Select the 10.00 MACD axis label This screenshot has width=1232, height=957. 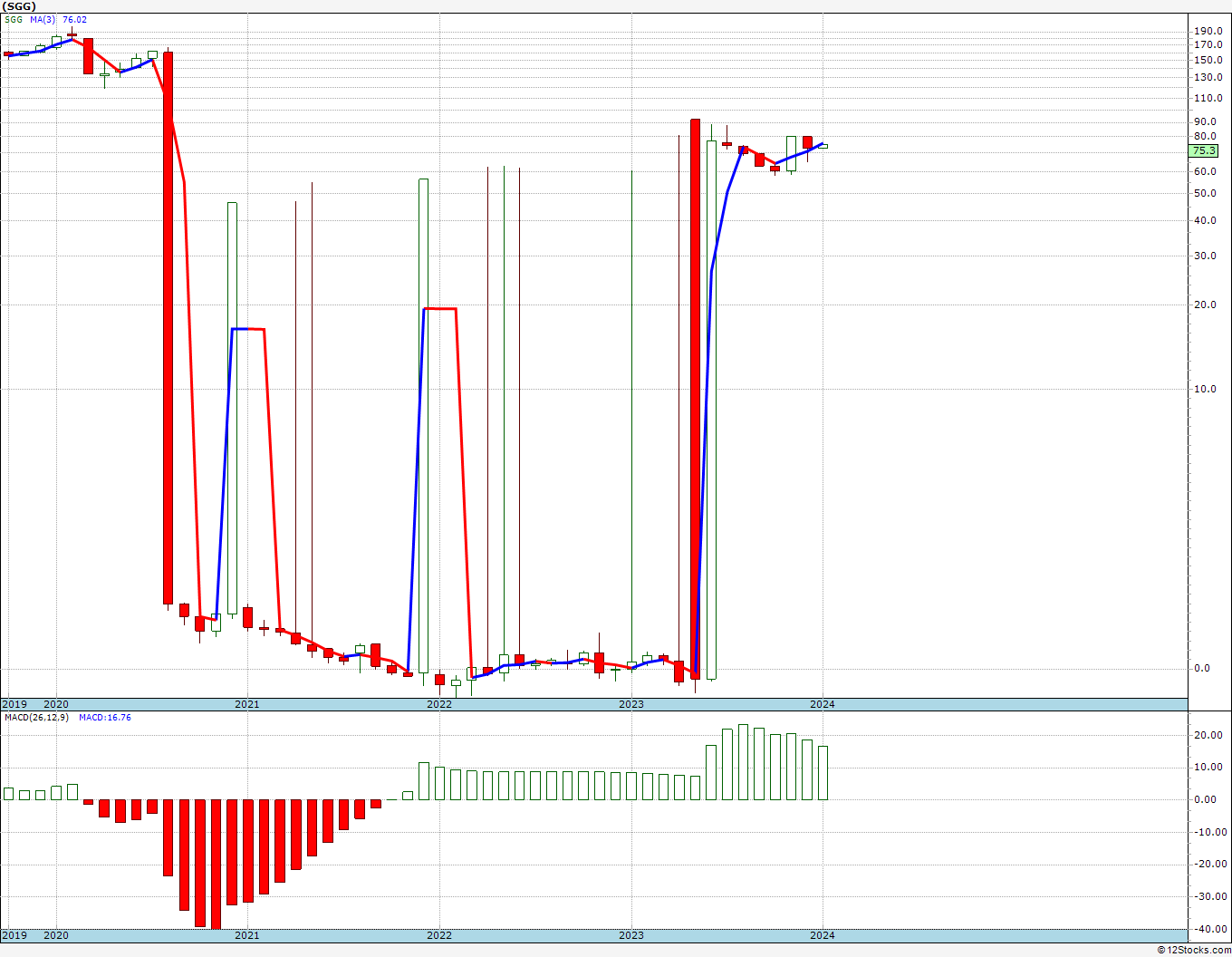1208,768
